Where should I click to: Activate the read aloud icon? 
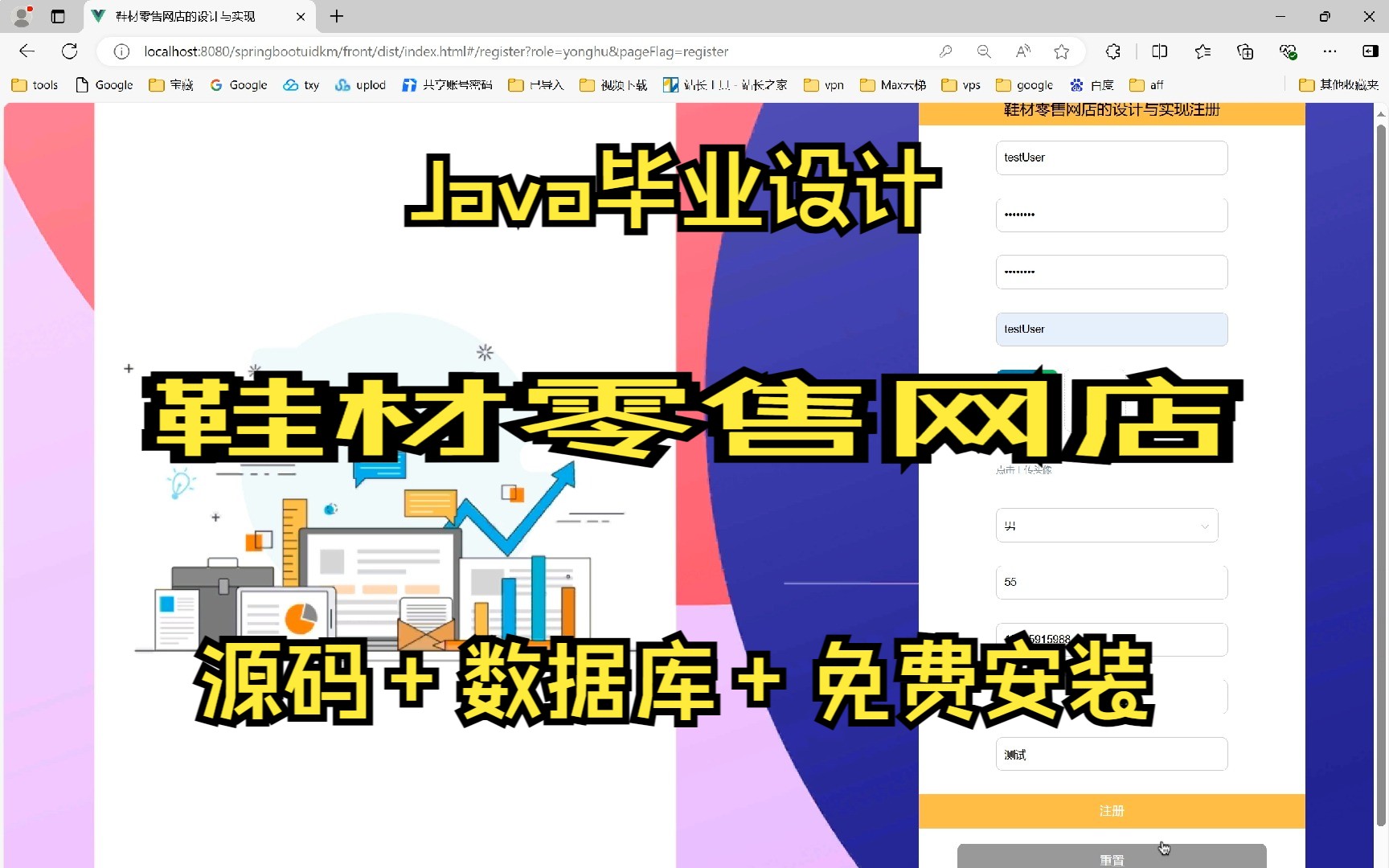(1022, 51)
